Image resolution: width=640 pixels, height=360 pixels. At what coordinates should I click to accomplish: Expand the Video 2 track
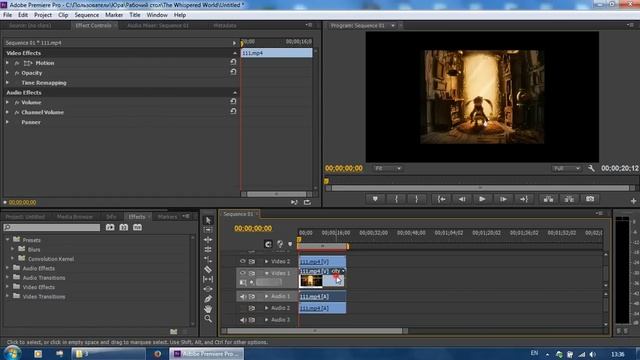click(x=267, y=261)
